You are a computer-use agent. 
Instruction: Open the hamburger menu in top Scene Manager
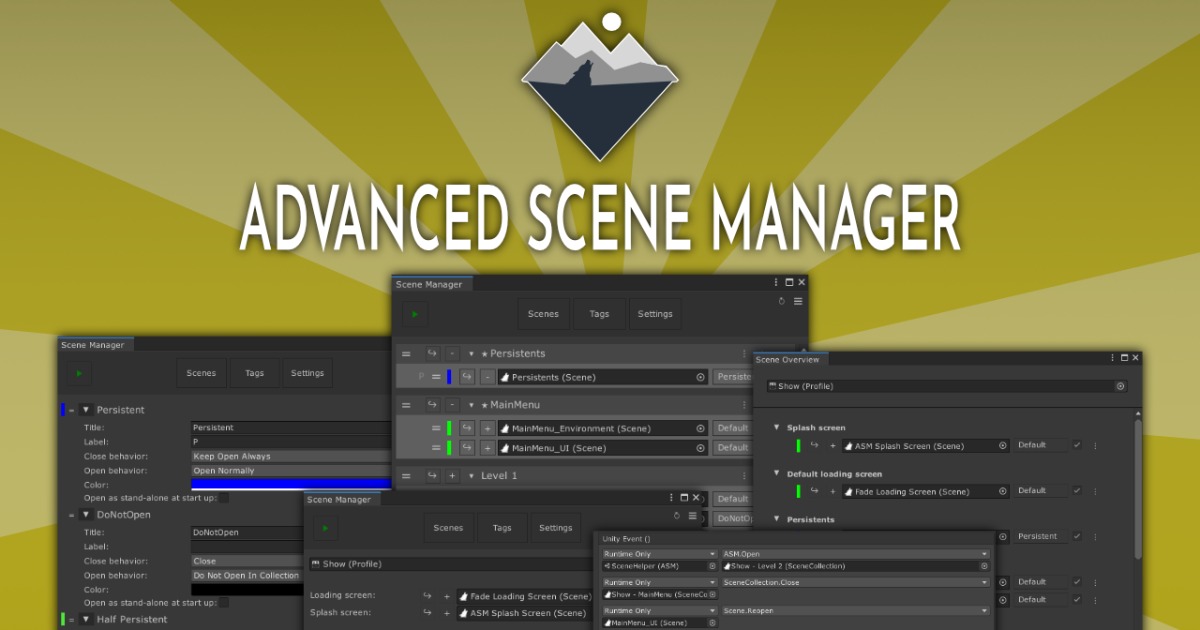pyautogui.click(x=798, y=301)
